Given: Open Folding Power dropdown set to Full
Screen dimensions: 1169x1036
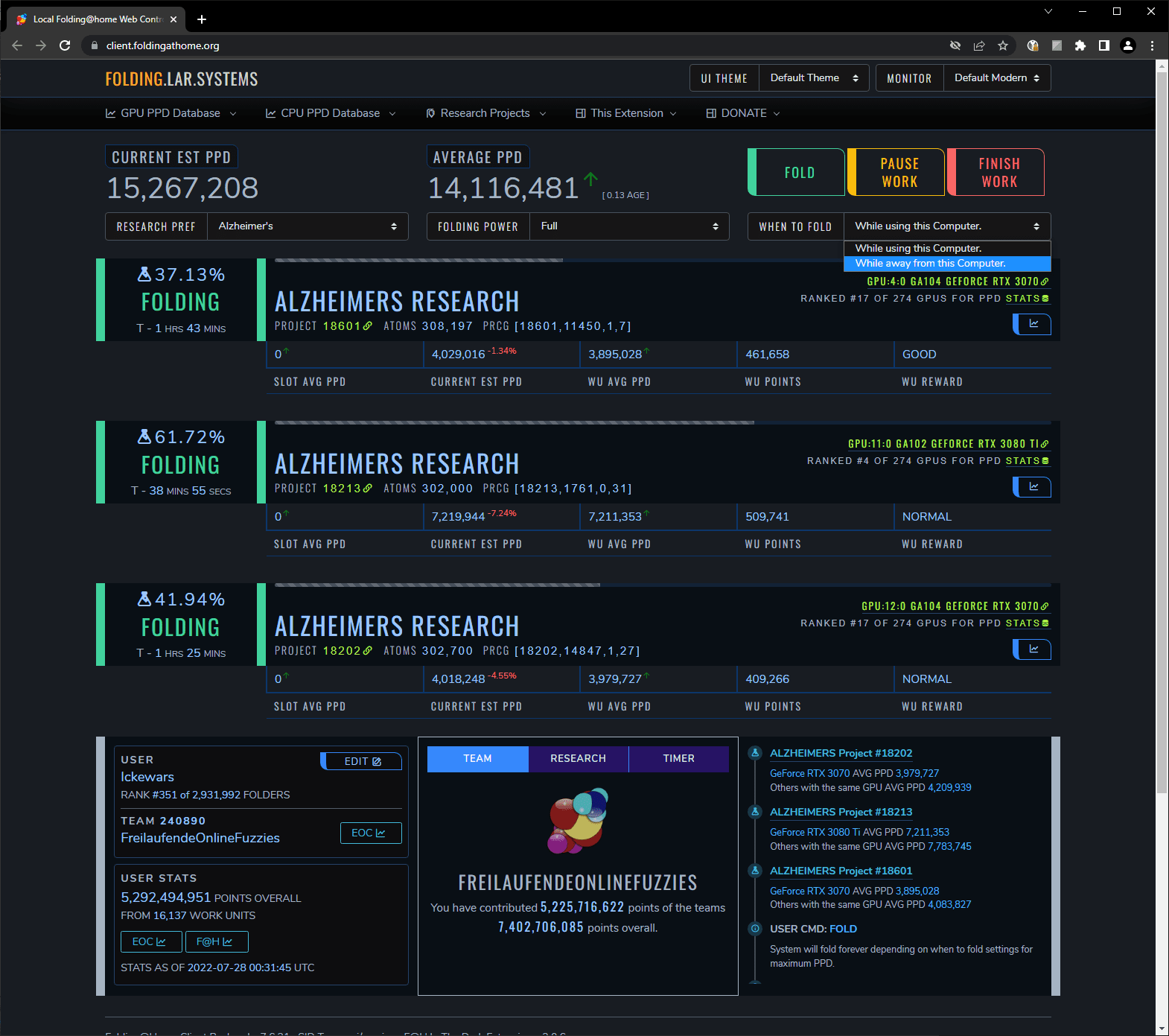Looking at the screenshot, I should pos(629,226).
